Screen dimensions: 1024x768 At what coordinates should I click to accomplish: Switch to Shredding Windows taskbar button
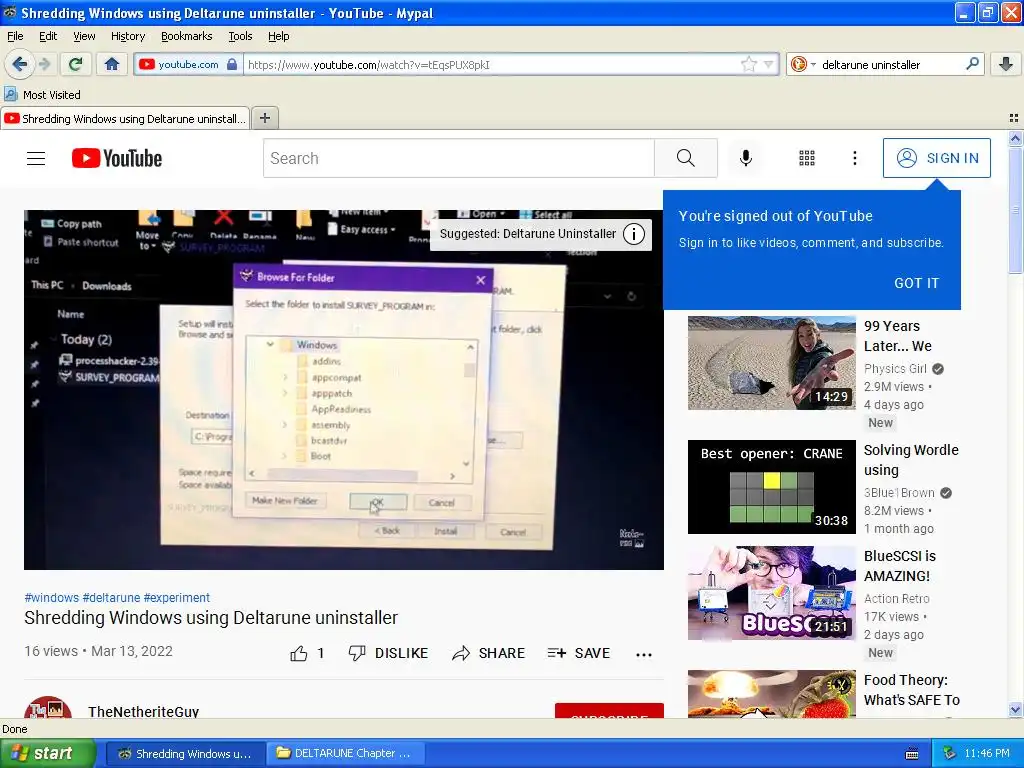(x=185, y=753)
